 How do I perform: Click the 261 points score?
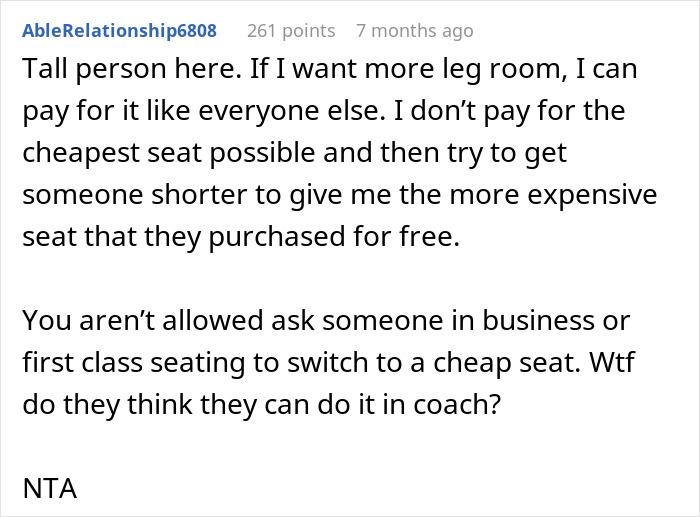291,31
